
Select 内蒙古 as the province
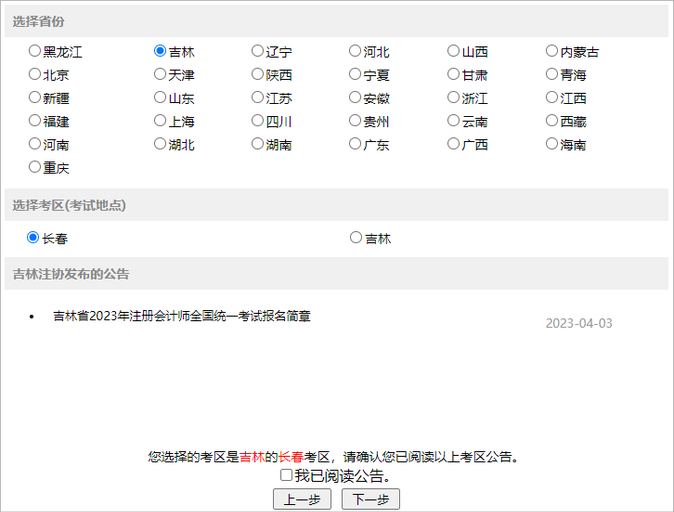[x=553, y=51]
